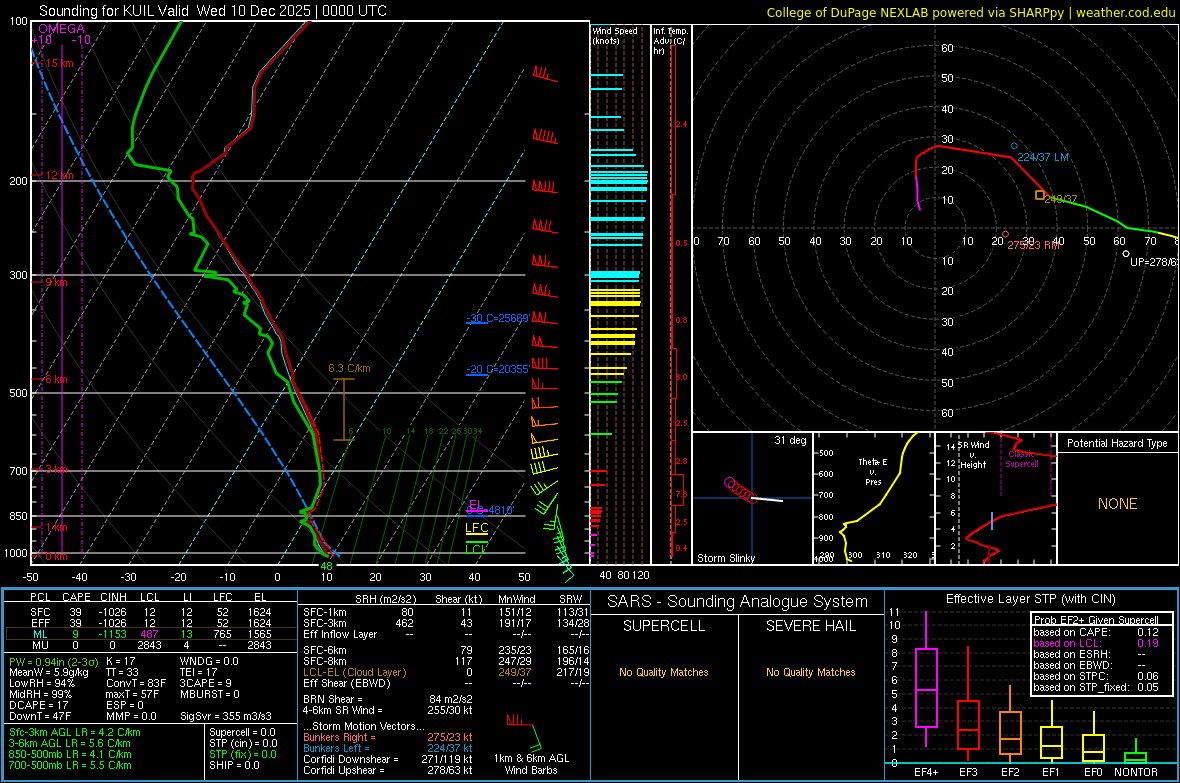This screenshot has width=1180, height=783.
Task: Click the 'SigSvr = 355 m3/s3' value
Action: point(226,716)
